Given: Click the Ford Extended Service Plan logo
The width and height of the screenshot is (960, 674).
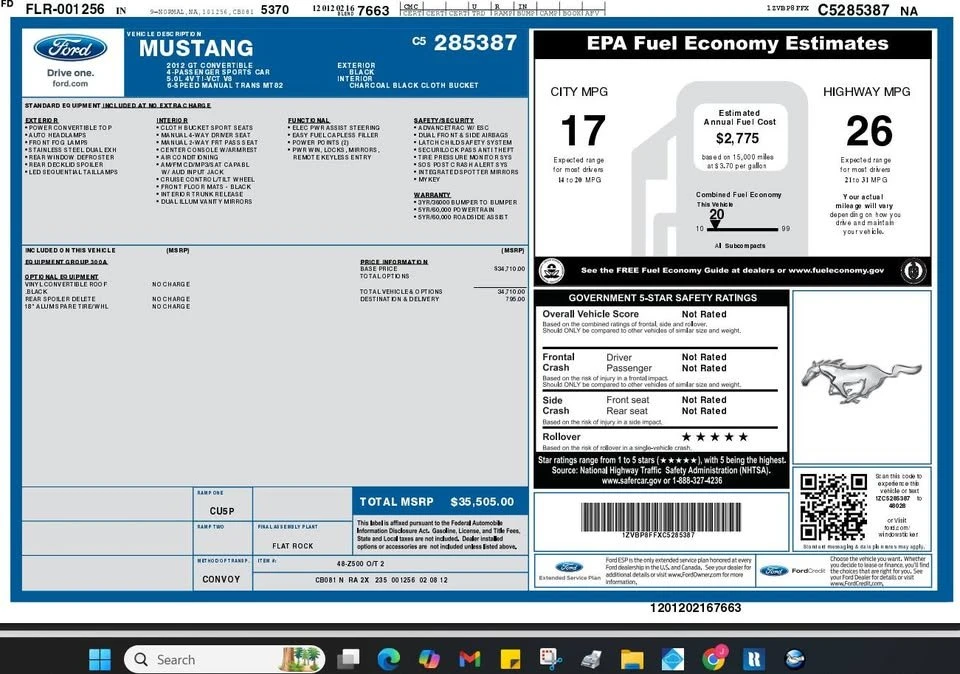Looking at the screenshot, I should coord(569,571).
